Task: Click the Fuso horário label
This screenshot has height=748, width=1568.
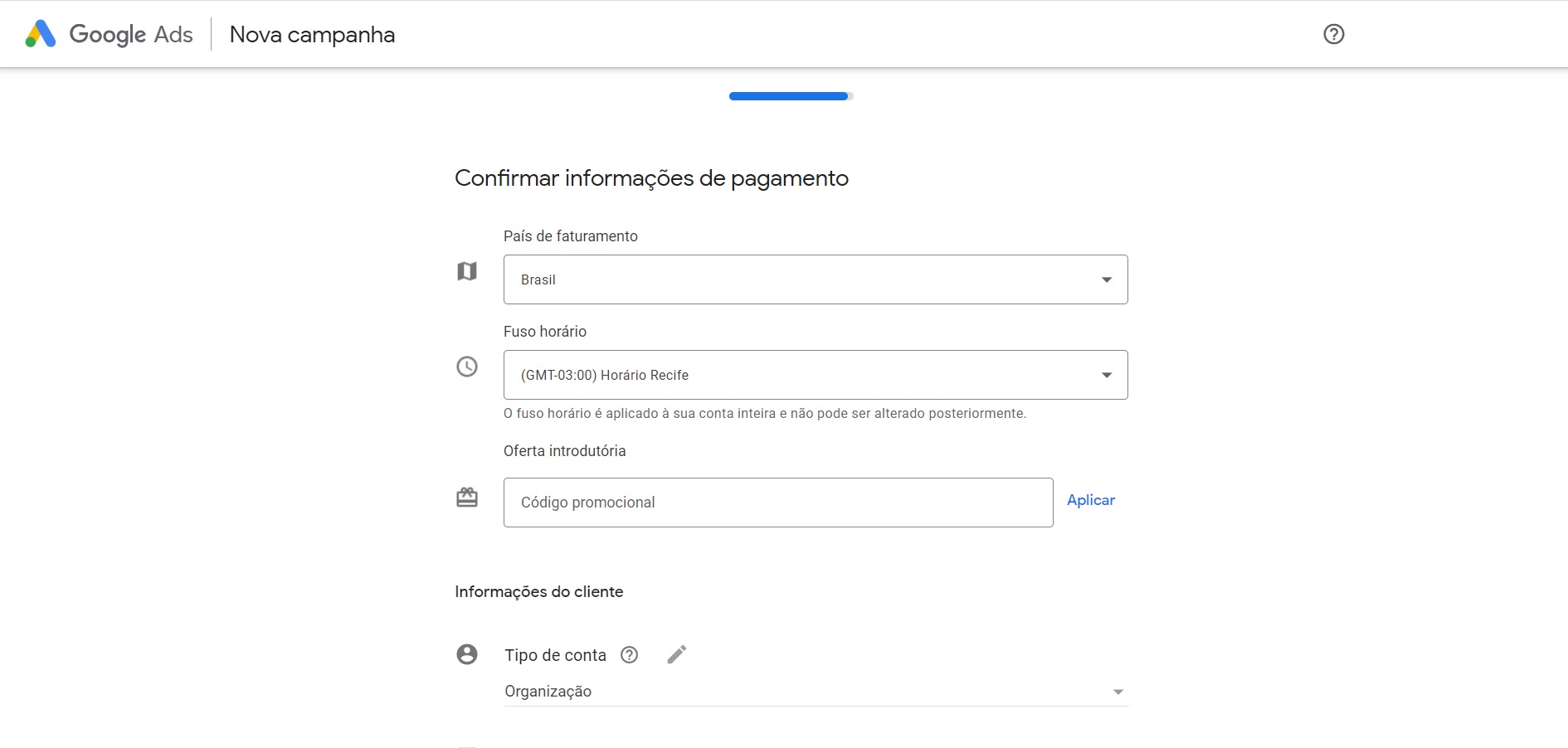Action: (545, 332)
